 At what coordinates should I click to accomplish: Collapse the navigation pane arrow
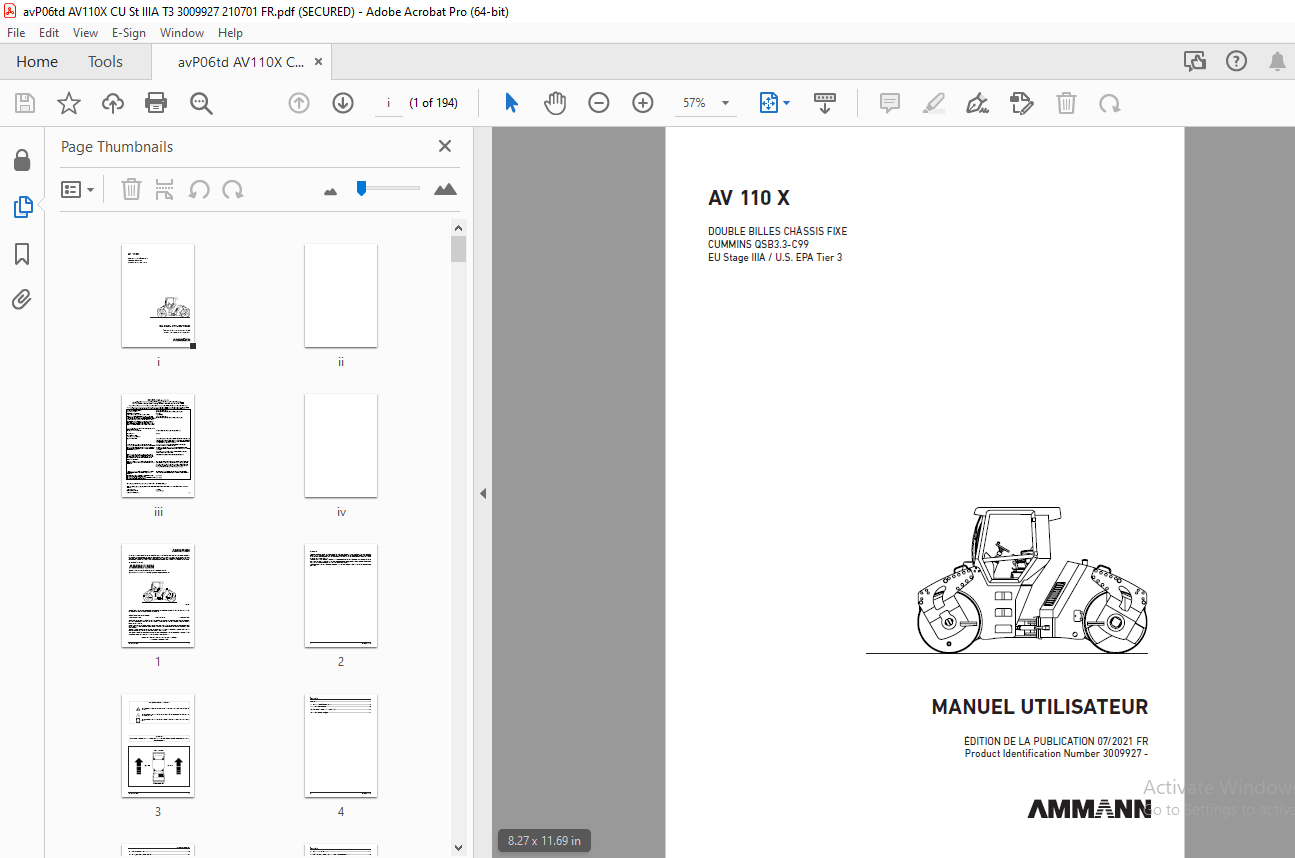click(x=483, y=493)
